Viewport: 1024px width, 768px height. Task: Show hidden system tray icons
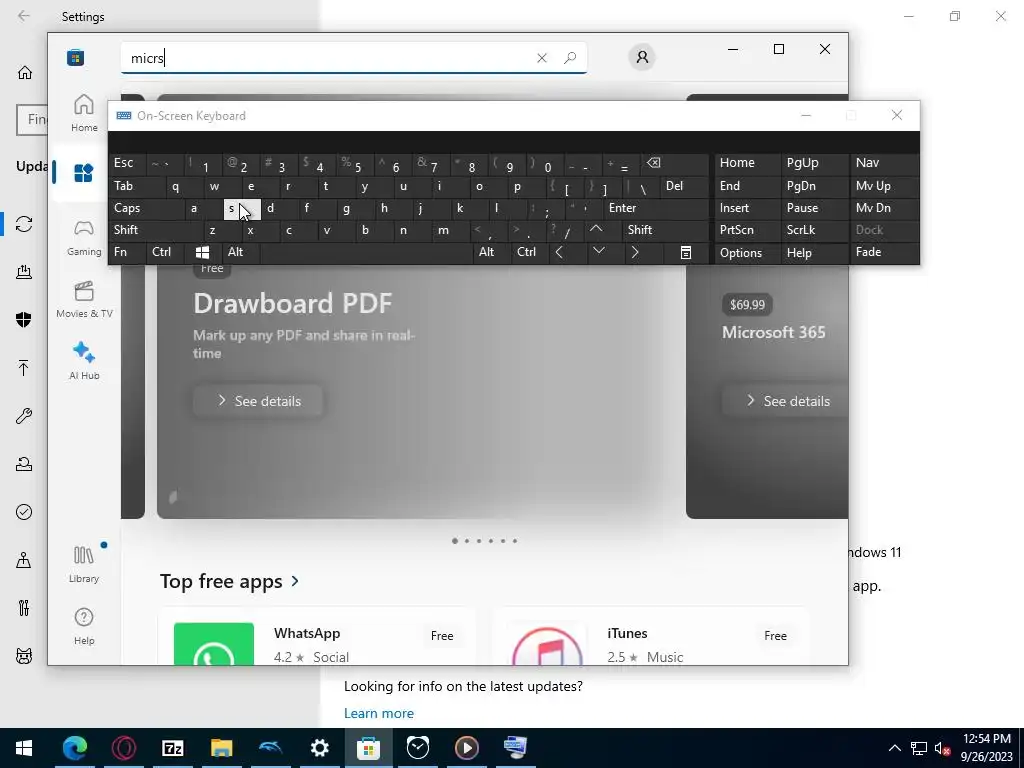[895, 748]
